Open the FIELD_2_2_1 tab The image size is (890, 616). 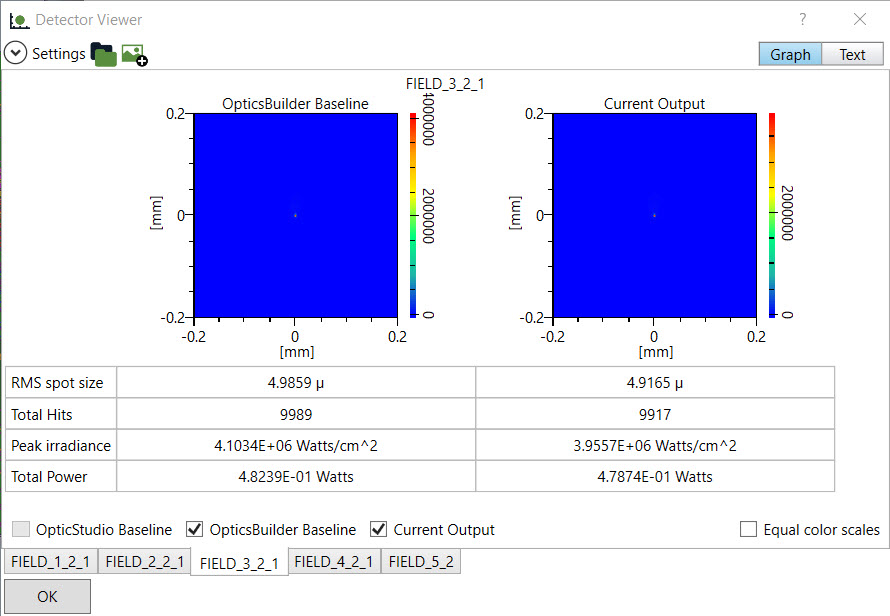pyautogui.click(x=144, y=562)
